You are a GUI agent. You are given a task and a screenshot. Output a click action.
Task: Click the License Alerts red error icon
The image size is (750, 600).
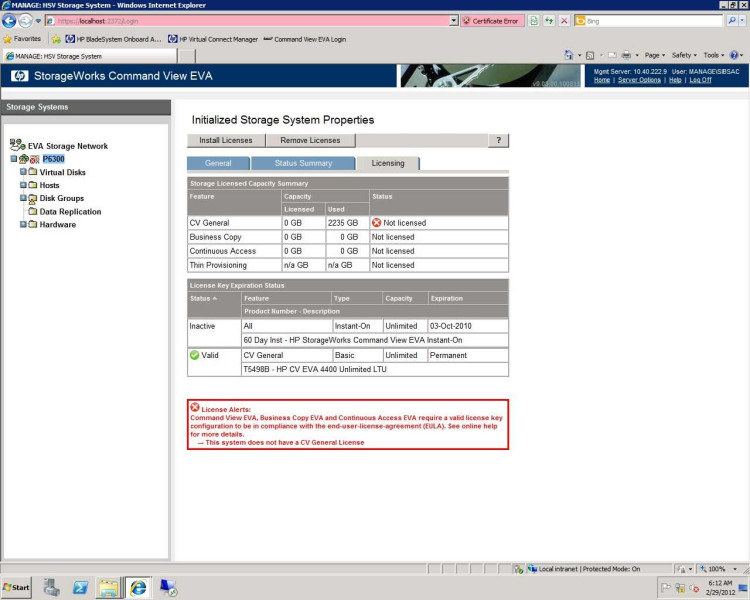(195, 407)
